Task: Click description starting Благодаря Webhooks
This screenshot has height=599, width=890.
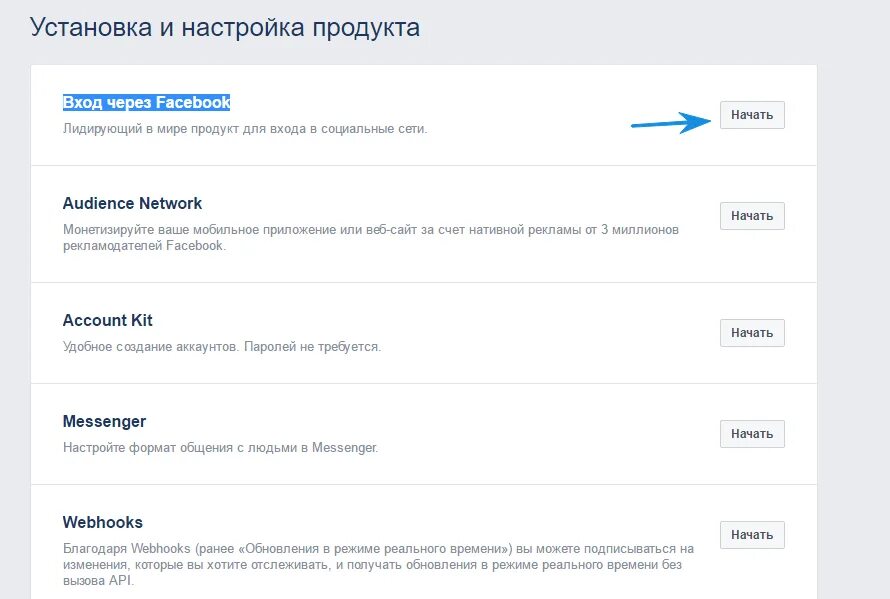Action: point(378,565)
